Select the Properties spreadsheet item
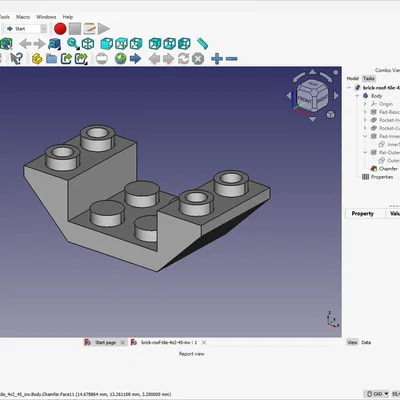The height and width of the screenshot is (400, 400). [382, 177]
